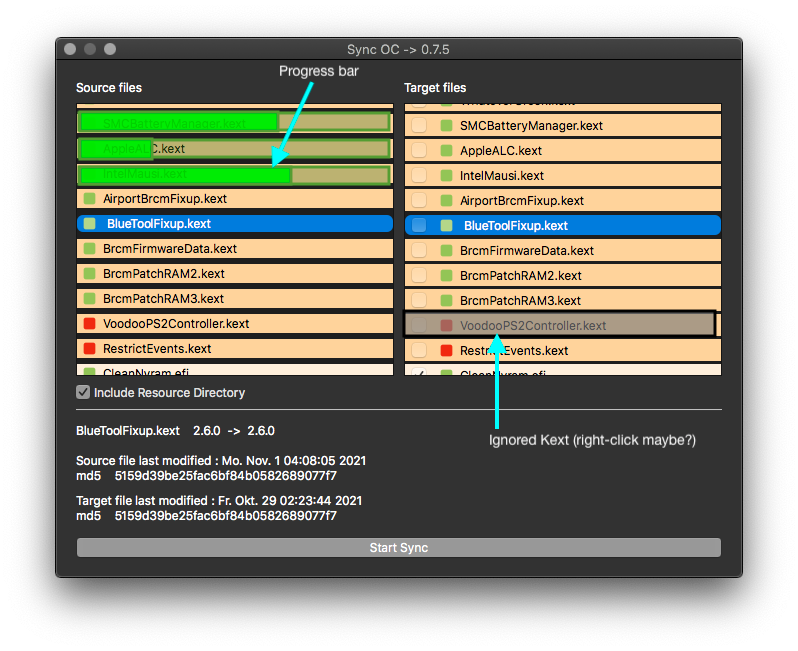Select BrcmPatchRAM3.kext in Source files
Viewport: 798px width, 651px height.
[x=235, y=298]
